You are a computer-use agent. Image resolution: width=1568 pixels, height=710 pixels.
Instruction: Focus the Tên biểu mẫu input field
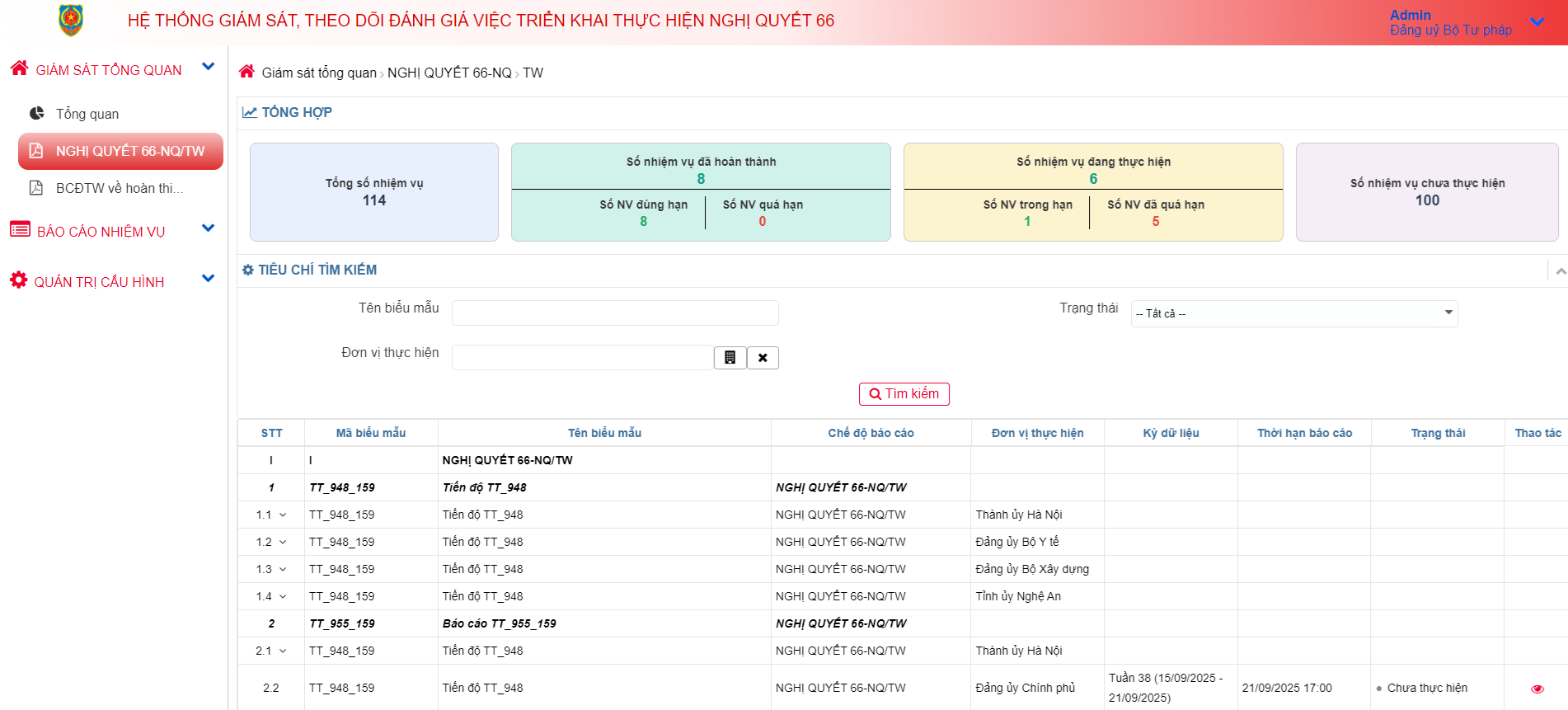614,313
